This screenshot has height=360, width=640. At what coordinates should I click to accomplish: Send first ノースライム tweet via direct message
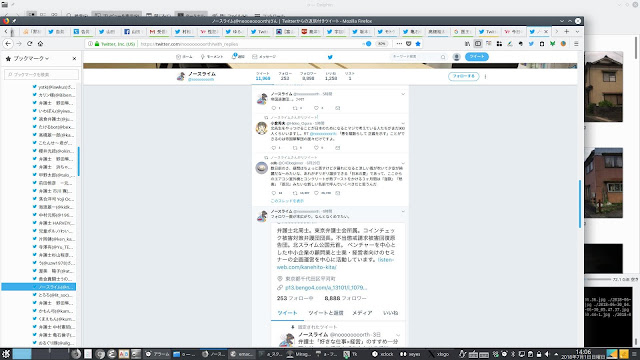click(x=338, y=108)
